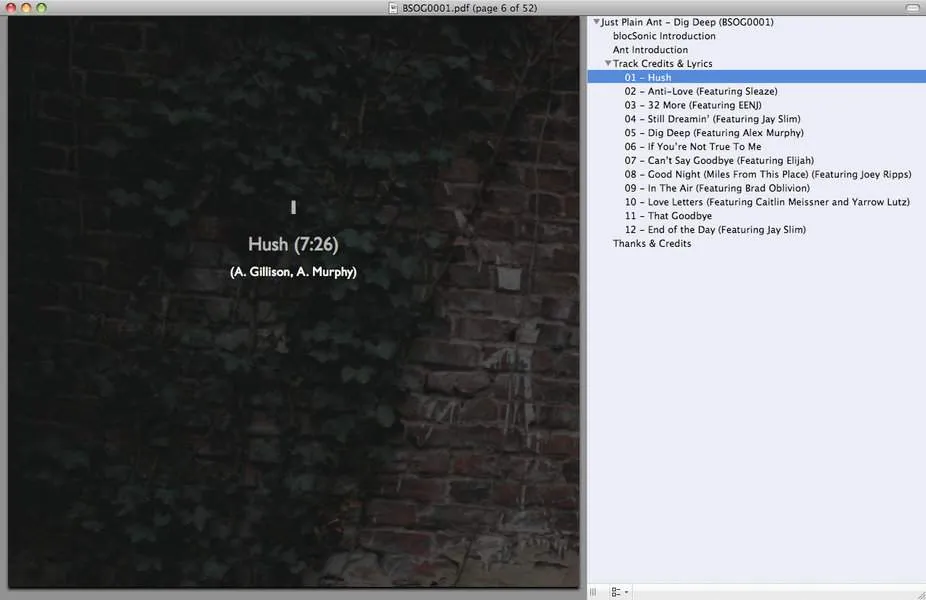Screen dimensions: 926x600
Task: Click the (A. Gillison, A. Murphy) credit text
Action: (294, 272)
